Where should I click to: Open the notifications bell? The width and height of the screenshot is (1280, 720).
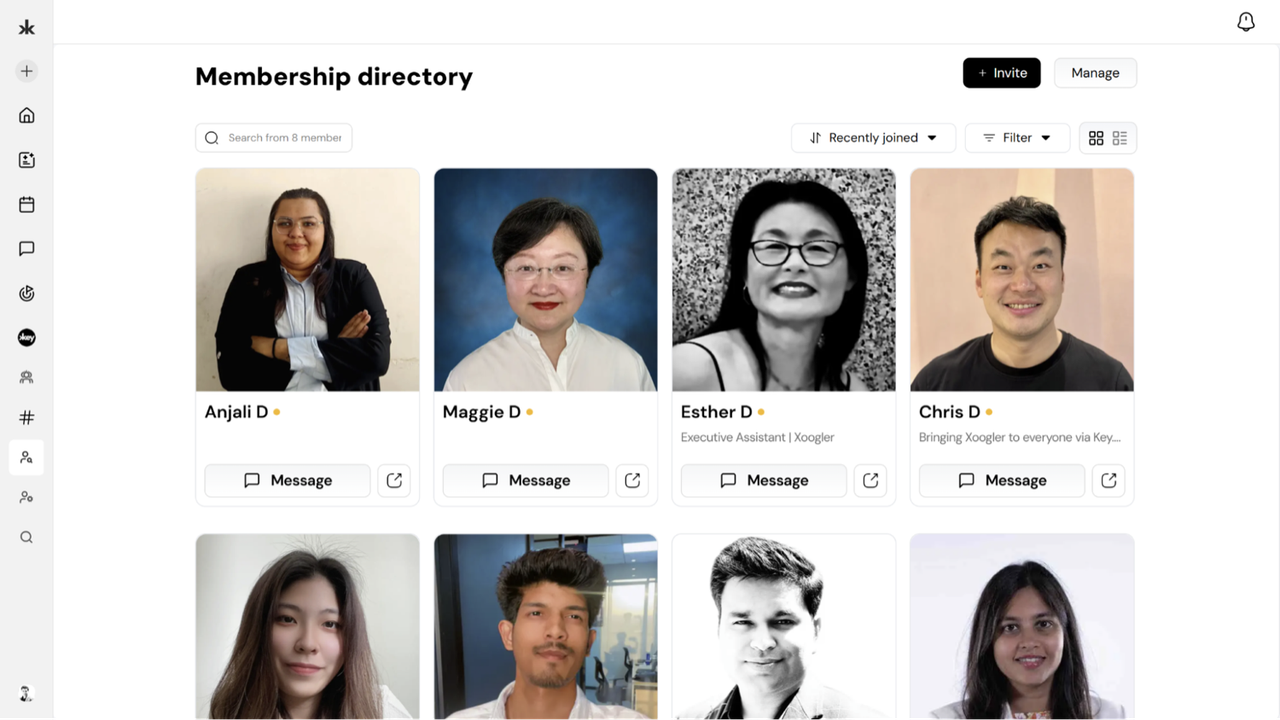coord(1245,22)
